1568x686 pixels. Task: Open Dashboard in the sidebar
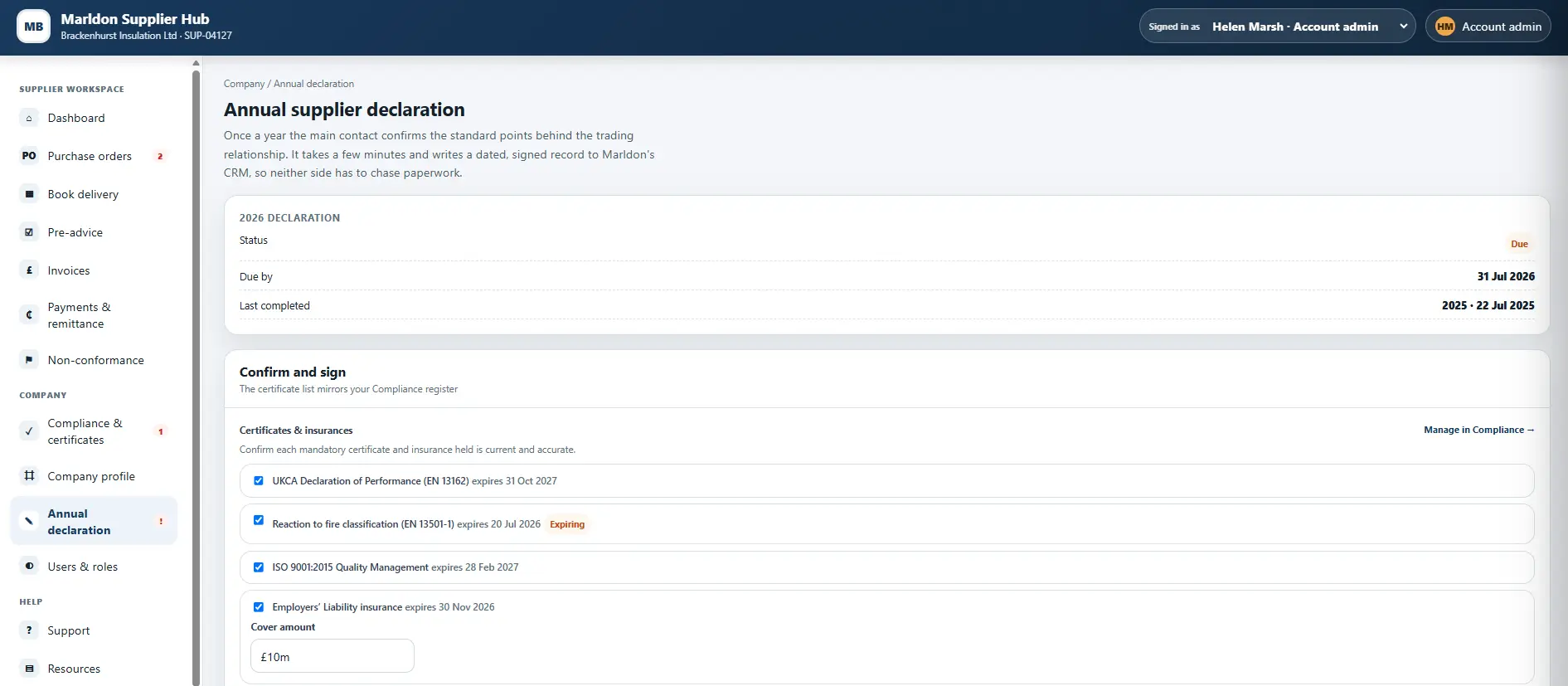pos(94,118)
